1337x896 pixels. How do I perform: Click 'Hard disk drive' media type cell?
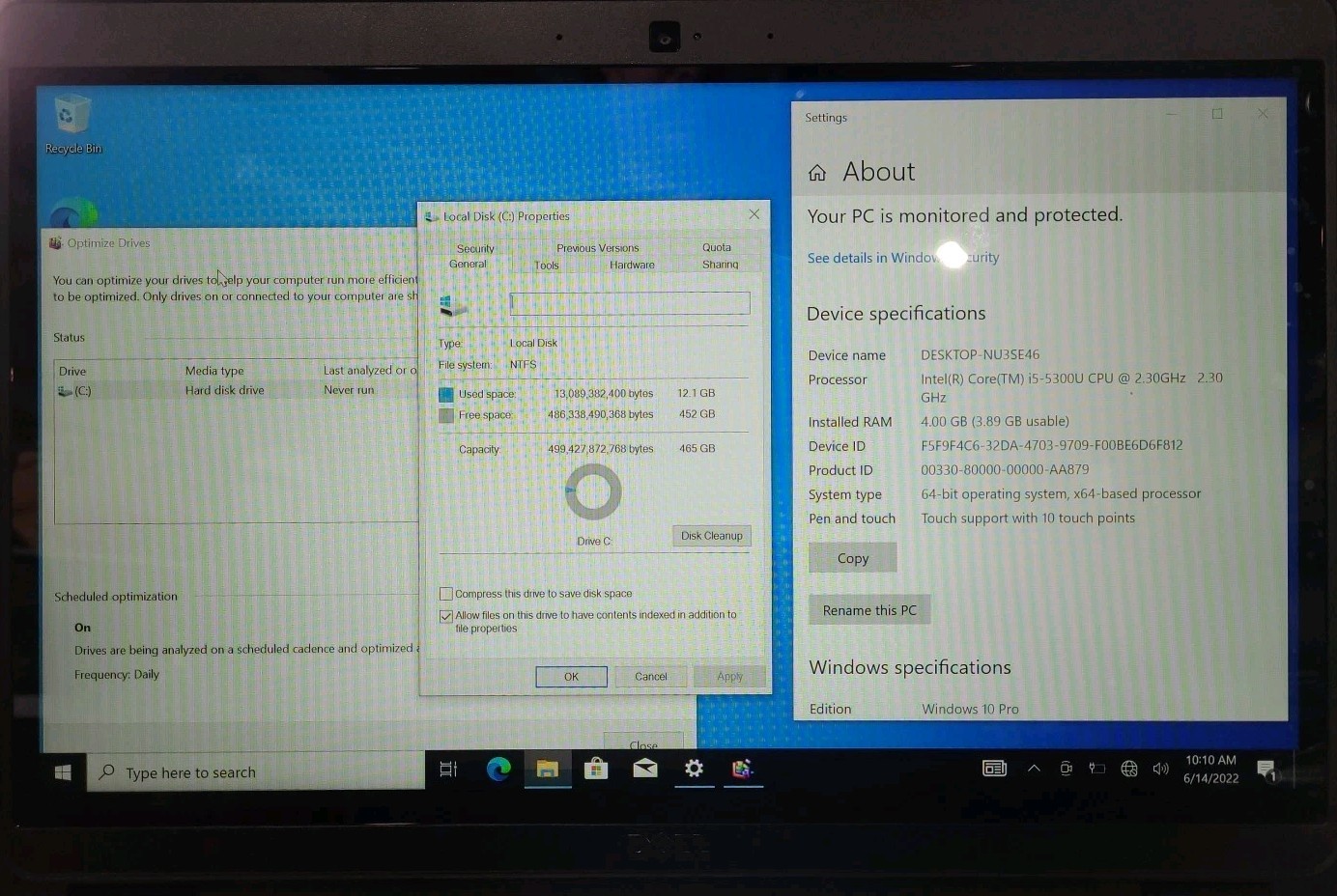tap(224, 391)
